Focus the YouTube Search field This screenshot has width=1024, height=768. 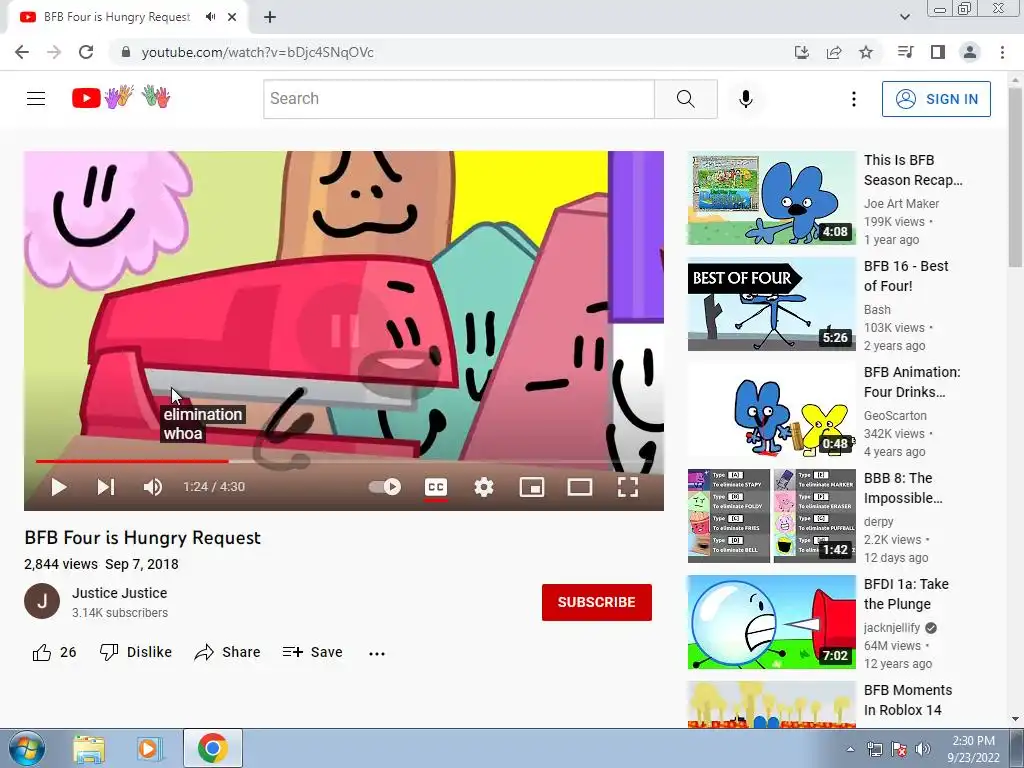point(459,99)
